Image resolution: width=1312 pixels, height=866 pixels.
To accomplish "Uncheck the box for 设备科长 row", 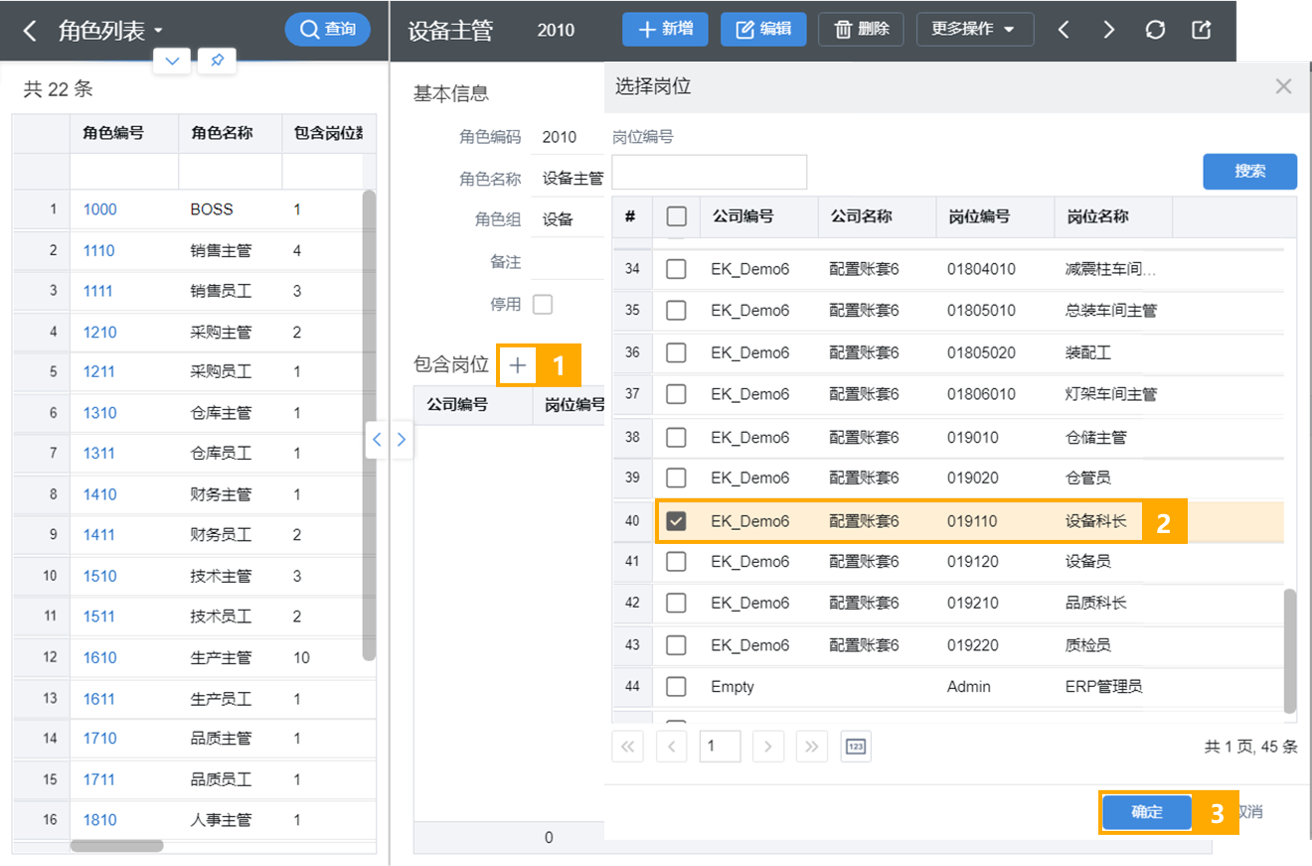I will pyautogui.click(x=677, y=521).
